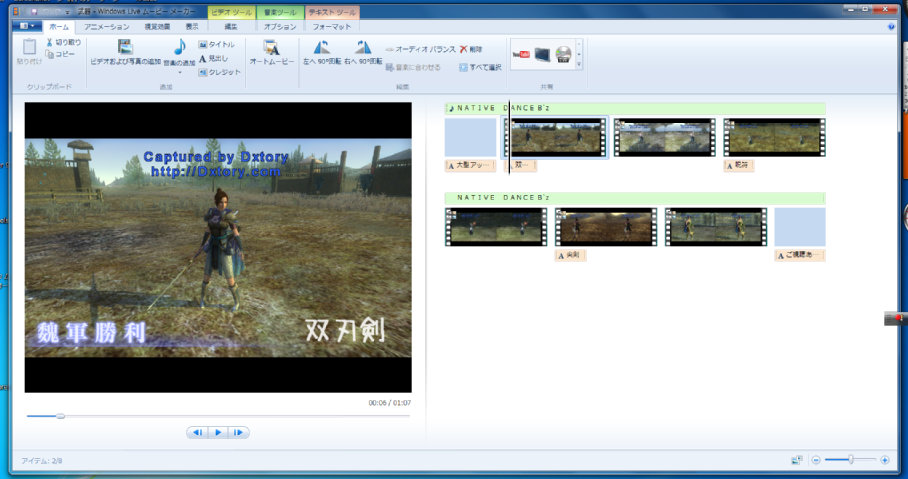The image size is (908, 479).
Task: Step to previous frame
Action: (x=197, y=432)
